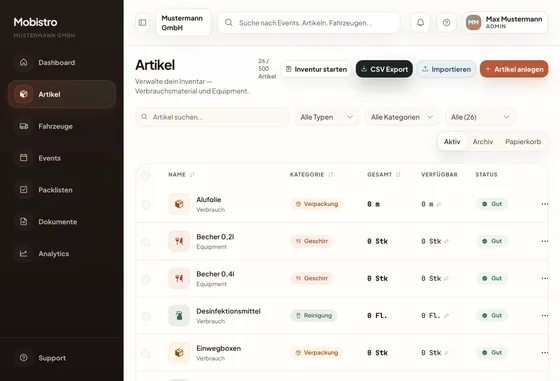The image size is (560, 381).
Task: Open Events in sidebar
Action: coord(62,158)
